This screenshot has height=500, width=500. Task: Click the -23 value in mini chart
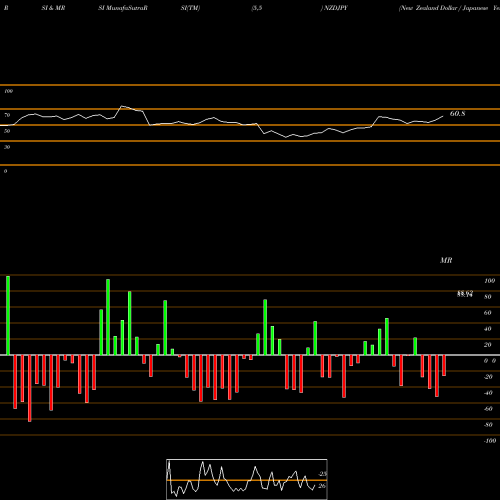[x=322, y=474]
